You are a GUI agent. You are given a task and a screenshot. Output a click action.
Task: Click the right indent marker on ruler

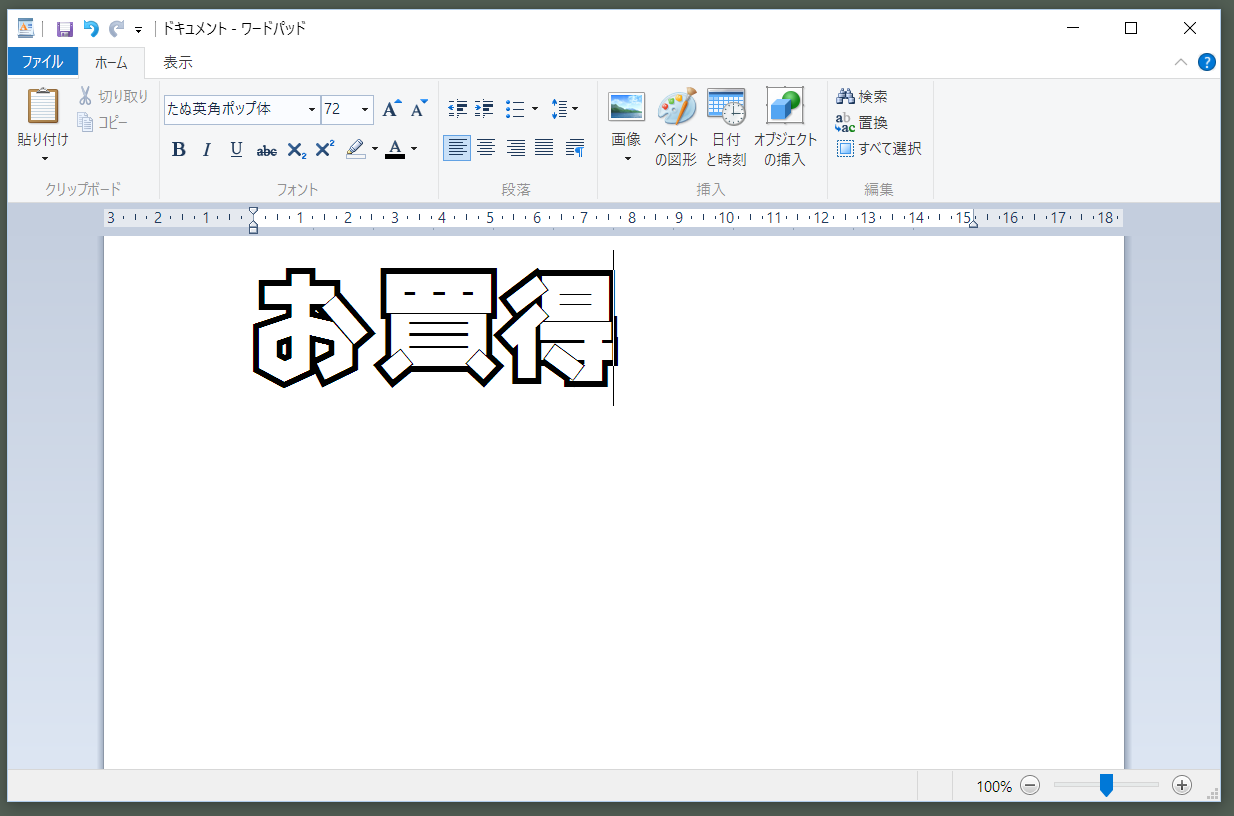[973, 223]
